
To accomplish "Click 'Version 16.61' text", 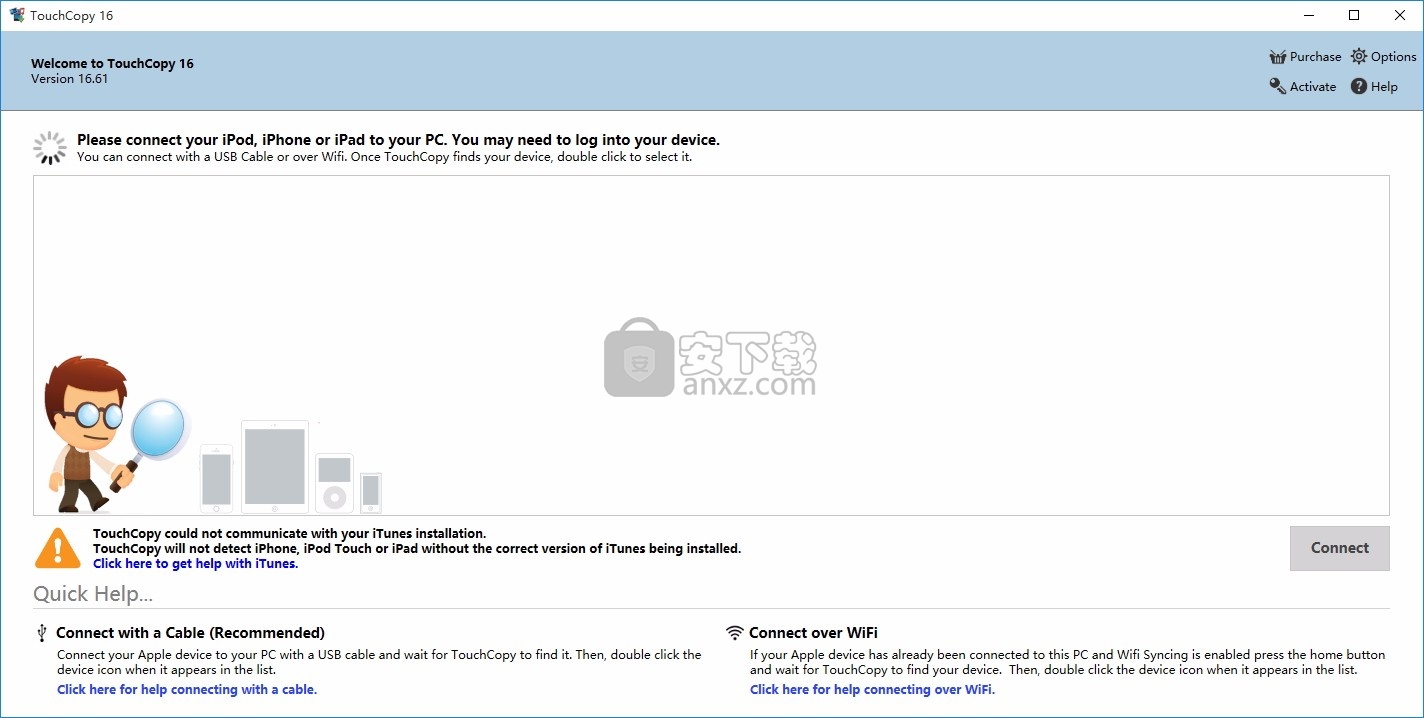I will (x=69, y=79).
